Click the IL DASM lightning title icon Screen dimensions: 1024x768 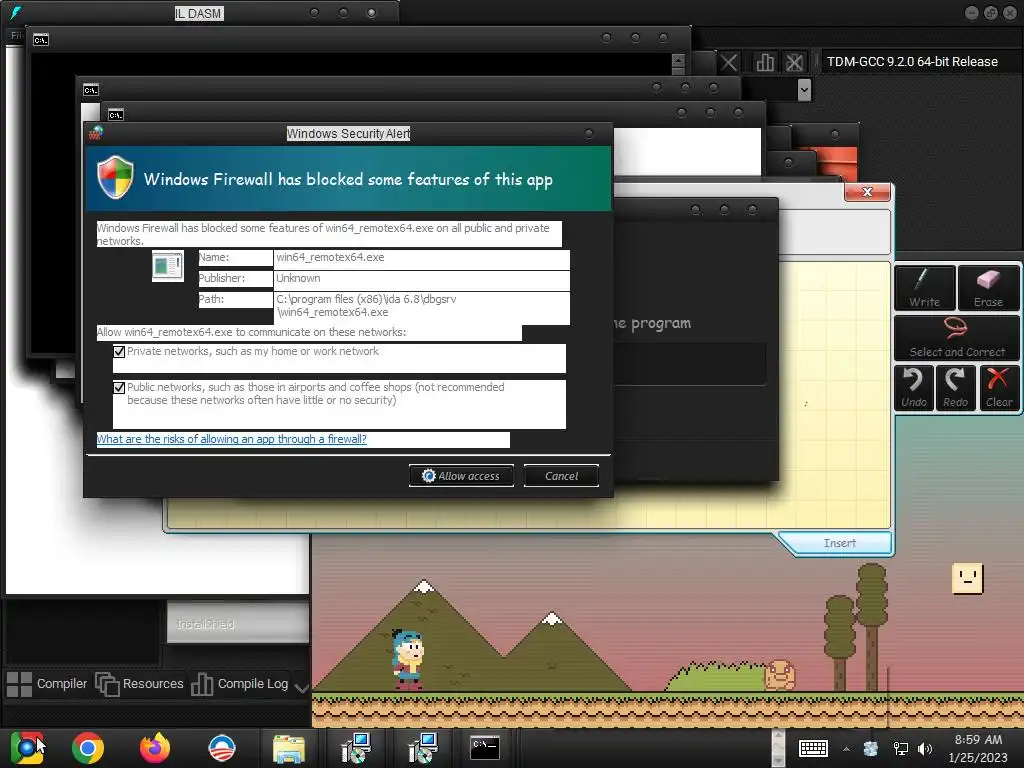15,12
